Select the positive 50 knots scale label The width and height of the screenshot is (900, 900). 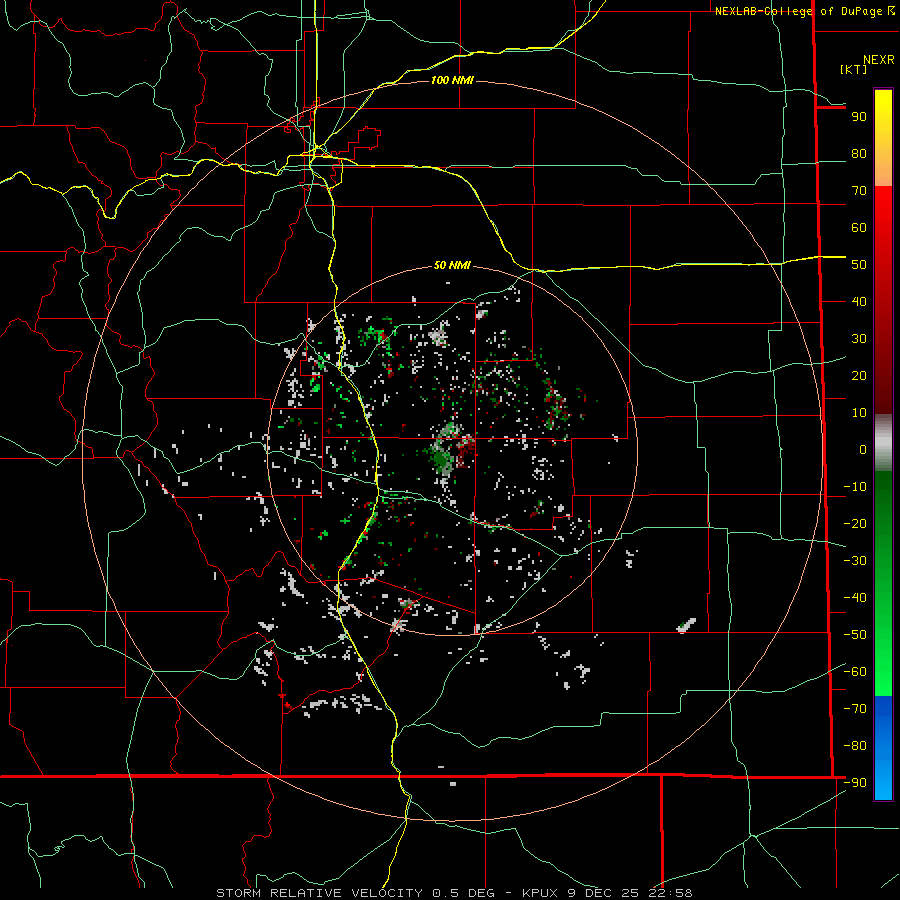[x=859, y=265]
